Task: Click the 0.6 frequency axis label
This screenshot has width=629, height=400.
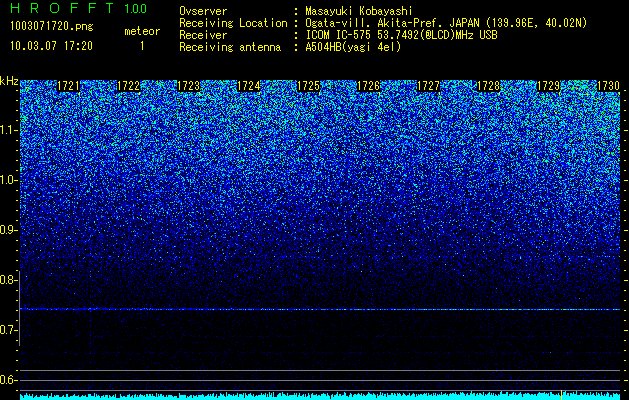Action: pos(9,380)
